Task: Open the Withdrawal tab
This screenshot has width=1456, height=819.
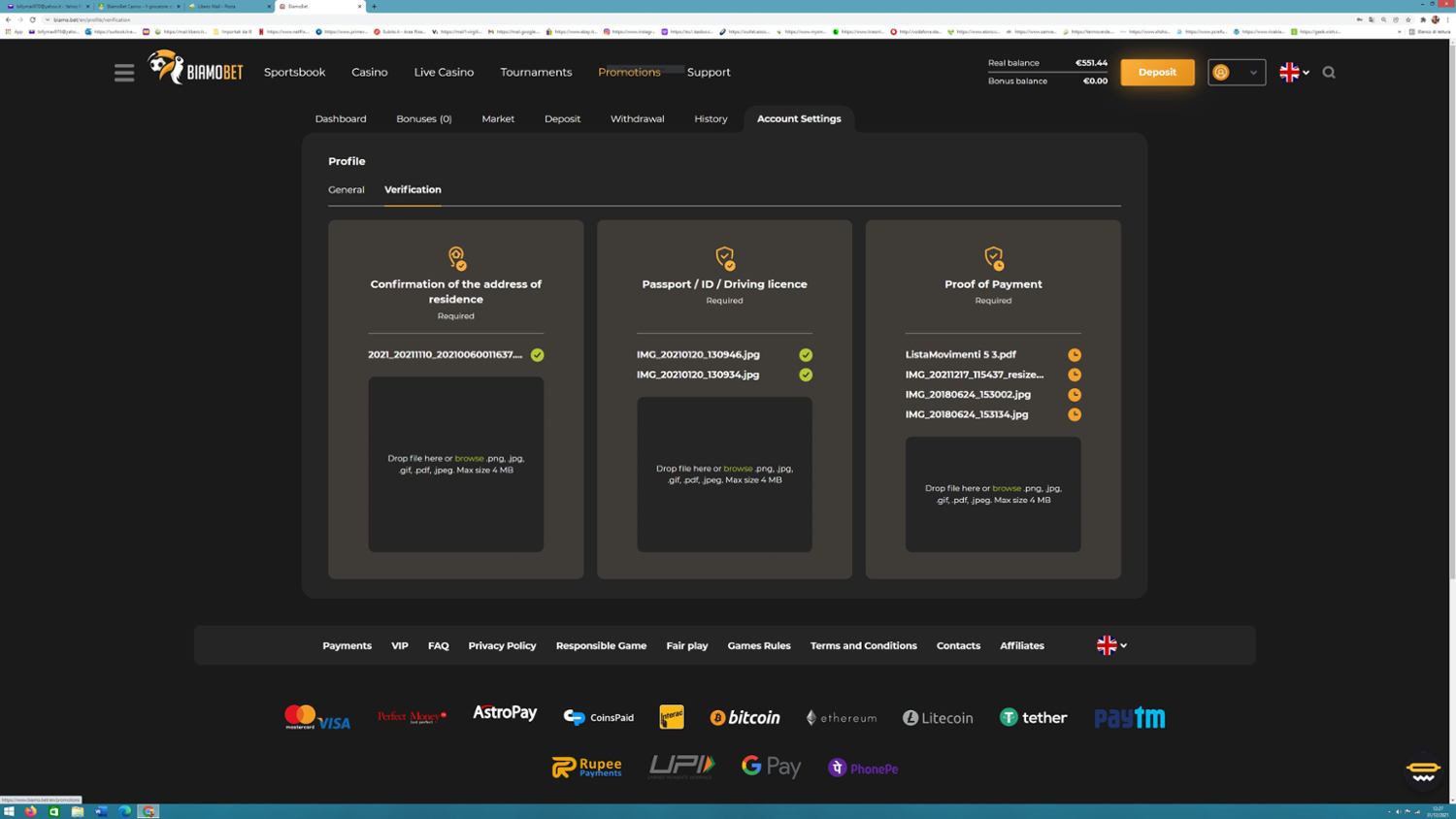Action: (x=637, y=119)
